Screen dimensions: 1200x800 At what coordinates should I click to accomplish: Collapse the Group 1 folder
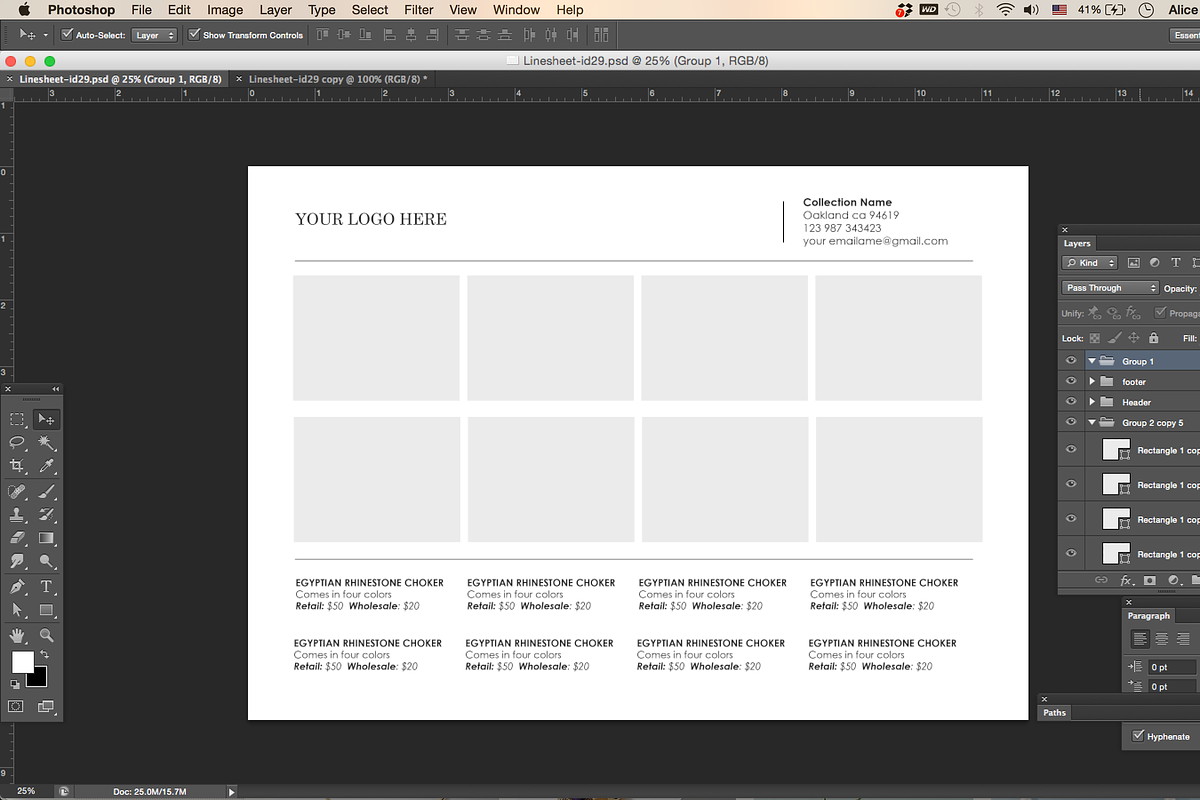point(1092,361)
